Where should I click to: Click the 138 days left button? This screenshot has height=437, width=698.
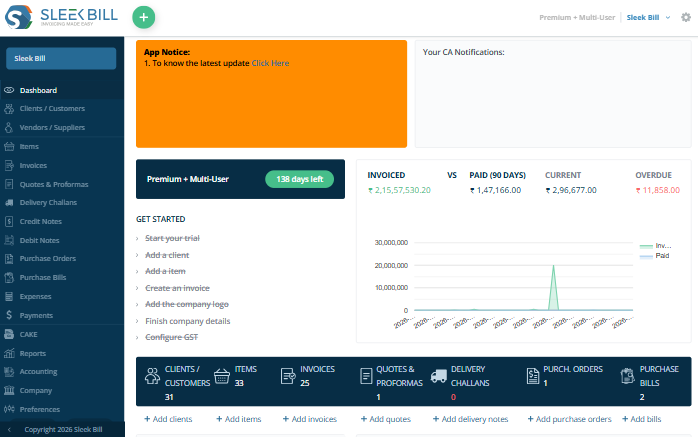click(x=300, y=179)
